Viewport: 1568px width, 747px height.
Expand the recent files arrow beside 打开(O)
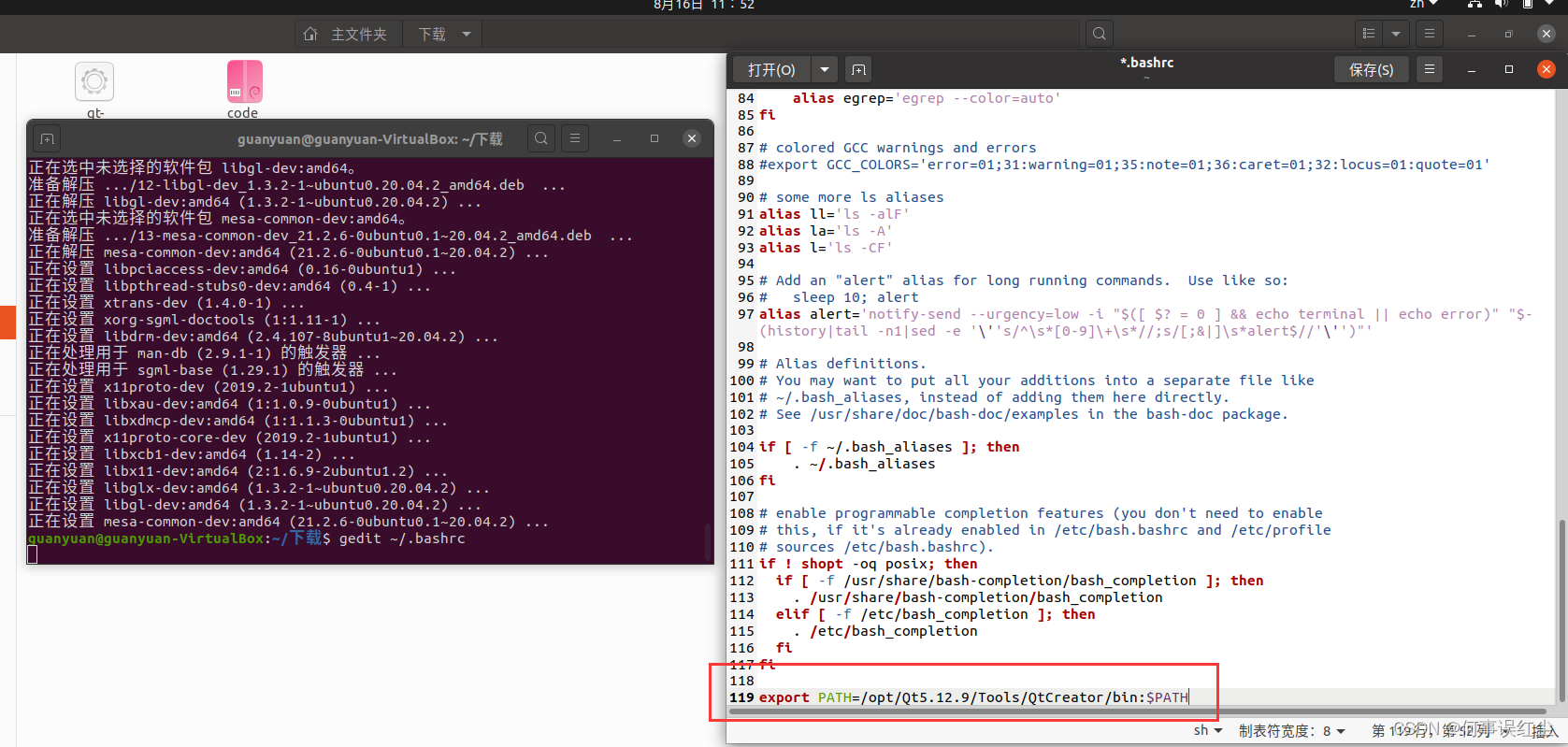click(824, 69)
